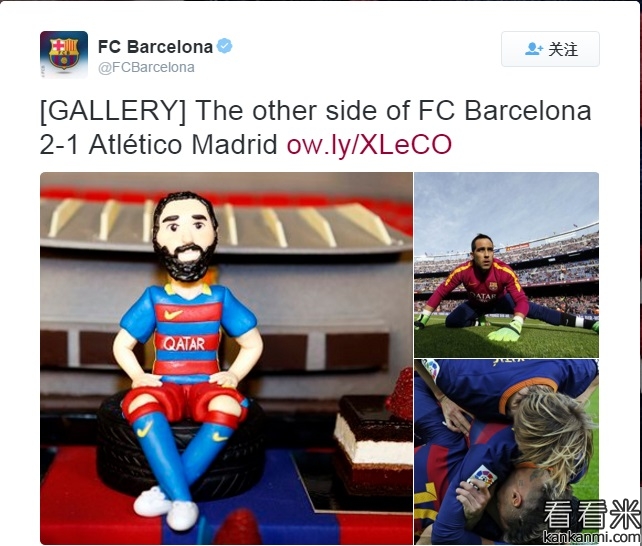
Task: Click the La Liga sleeve badge in hug photo
Action: click(x=482, y=476)
